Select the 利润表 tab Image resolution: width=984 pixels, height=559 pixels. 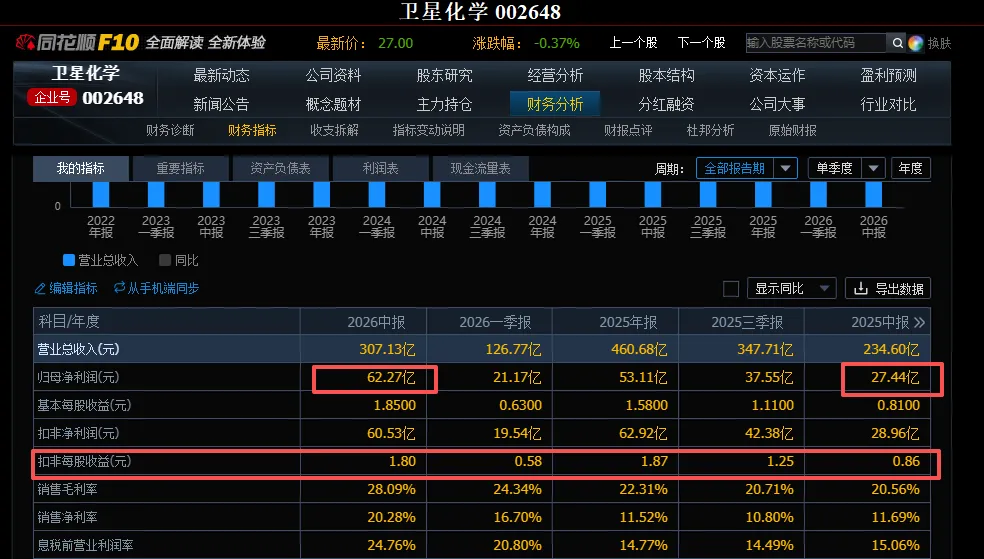coord(380,168)
